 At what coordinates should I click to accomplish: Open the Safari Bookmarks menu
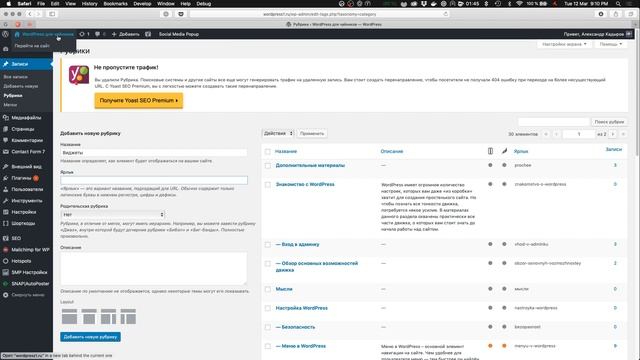pyautogui.click(x=116, y=4)
